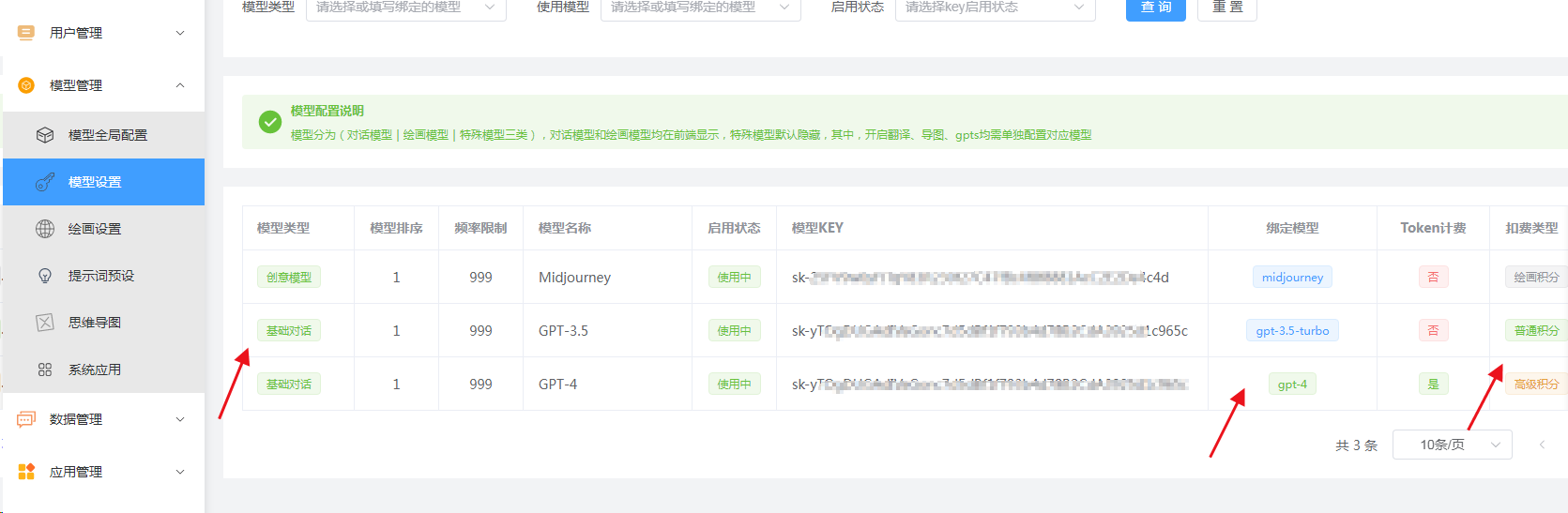Click the 模型排序 column header
Viewport: 1568px width, 513px height.
click(x=396, y=228)
